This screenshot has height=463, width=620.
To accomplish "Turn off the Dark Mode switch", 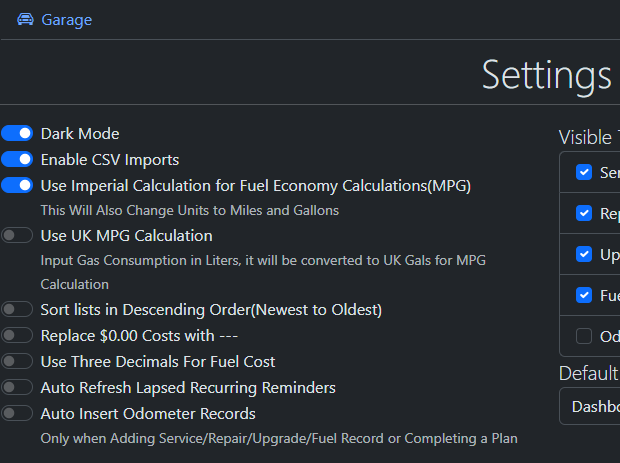I will tap(17, 133).
